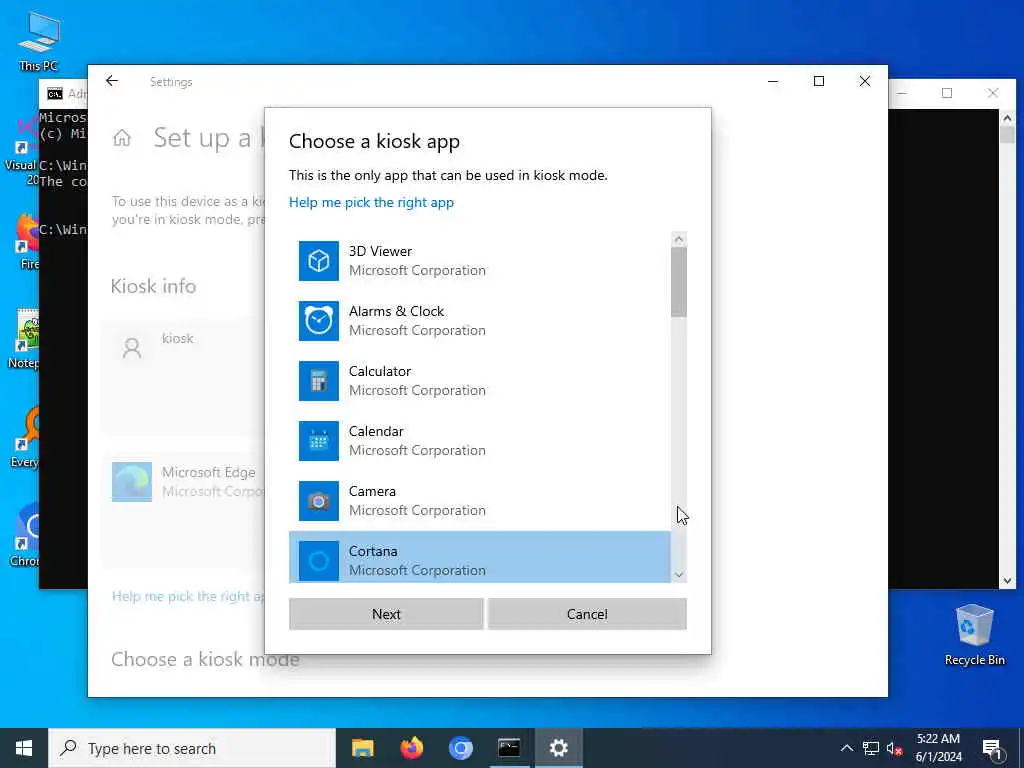Image resolution: width=1024 pixels, height=768 pixels.
Task: Minimize the Settings window
Action: [773, 81]
